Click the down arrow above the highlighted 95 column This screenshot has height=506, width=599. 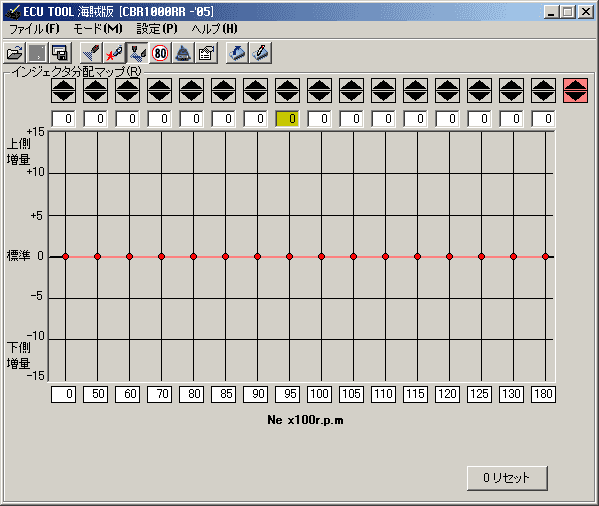click(288, 96)
